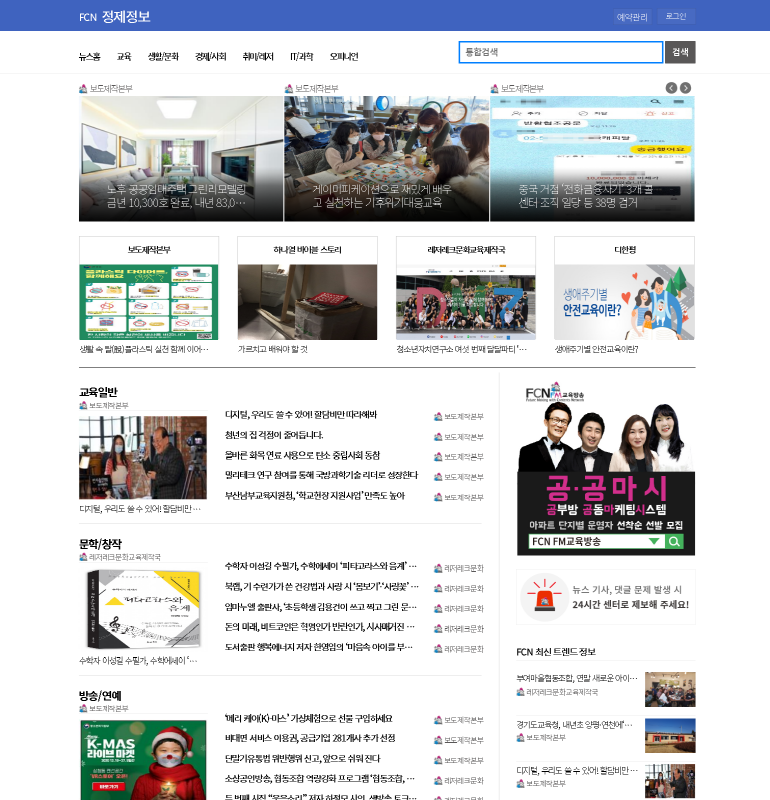This screenshot has width=770, height=800.
Task: Click author icon above first headline image
Action: [83, 89]
